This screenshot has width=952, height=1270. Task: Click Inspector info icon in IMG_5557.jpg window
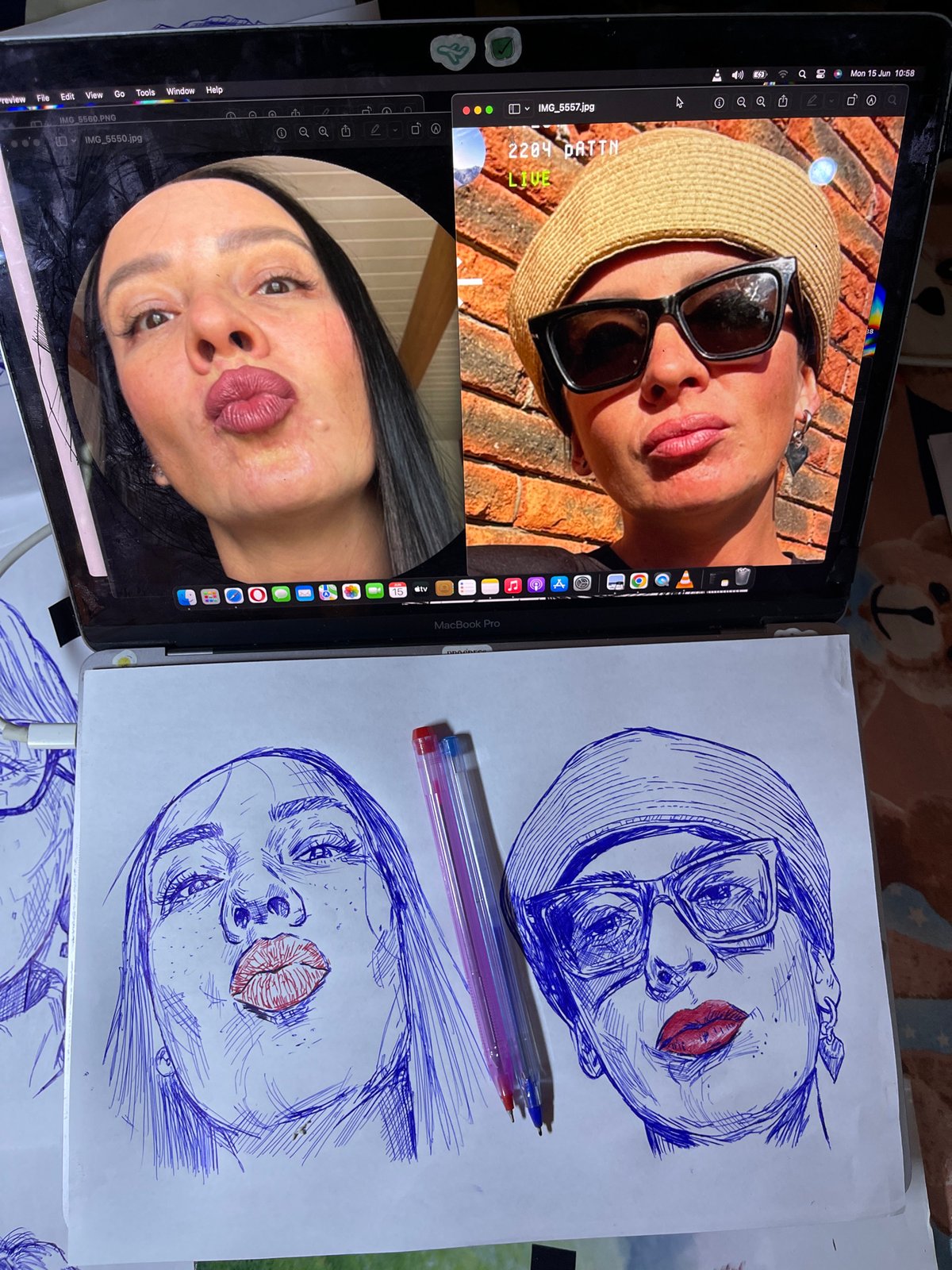coord(720,102)
